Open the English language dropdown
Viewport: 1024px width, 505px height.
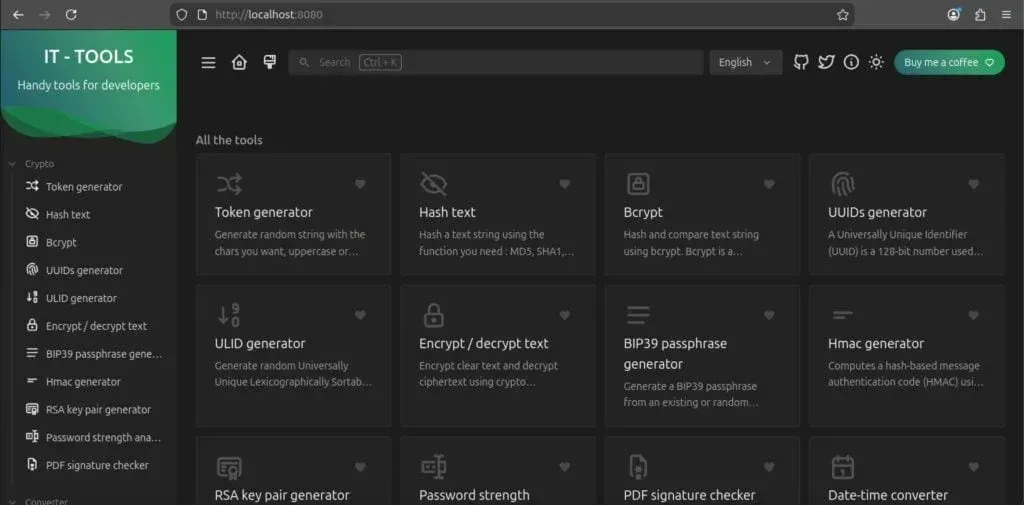pos(746,62)
